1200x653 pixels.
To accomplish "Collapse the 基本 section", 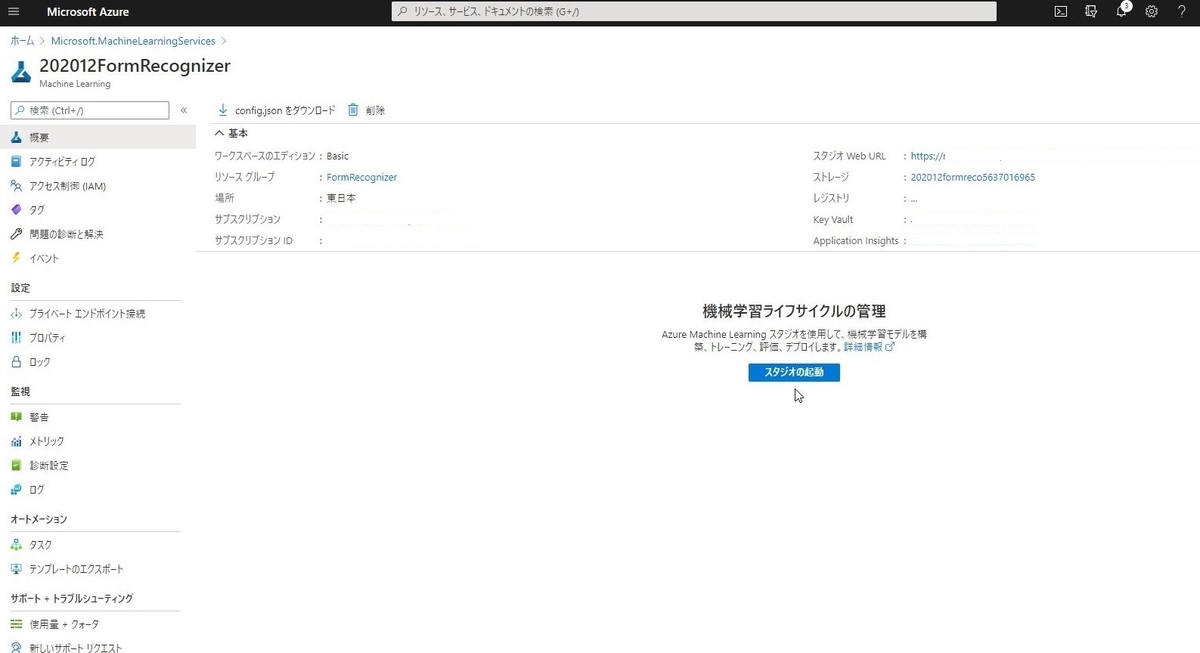I will pyautogui.click(x=220, y=132).
